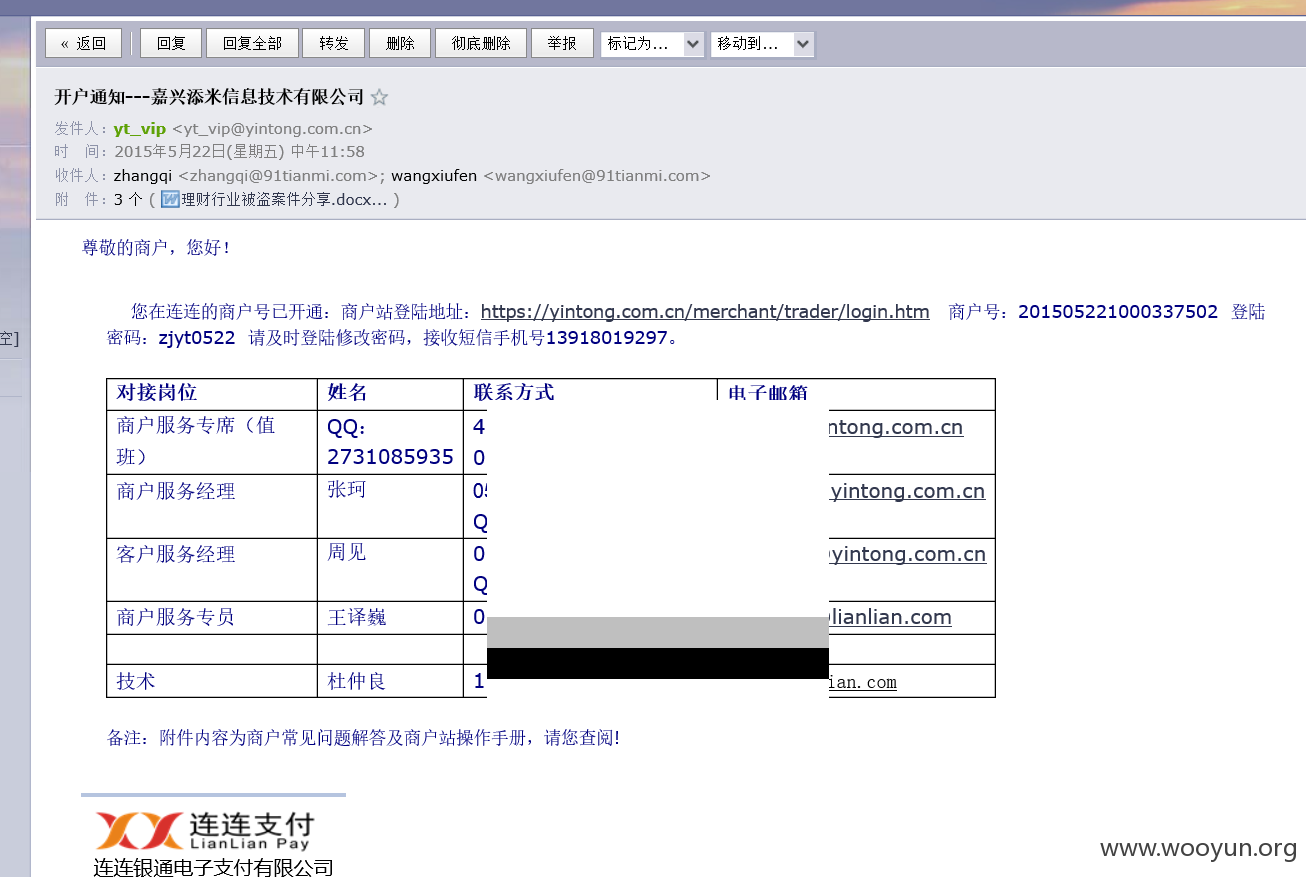Click the email link in 商户服务专席 row
Screen dimensions: 1306x877
click(896, 427)
